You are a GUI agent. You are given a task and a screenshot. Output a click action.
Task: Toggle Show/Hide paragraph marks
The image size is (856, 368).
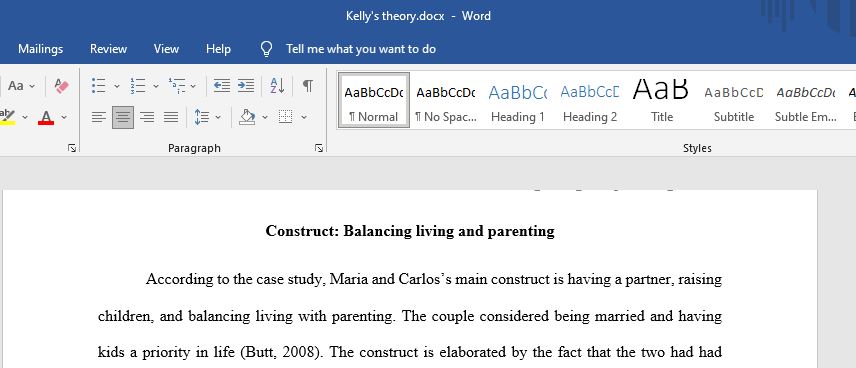pyautogui.click(x=308, y=86)
